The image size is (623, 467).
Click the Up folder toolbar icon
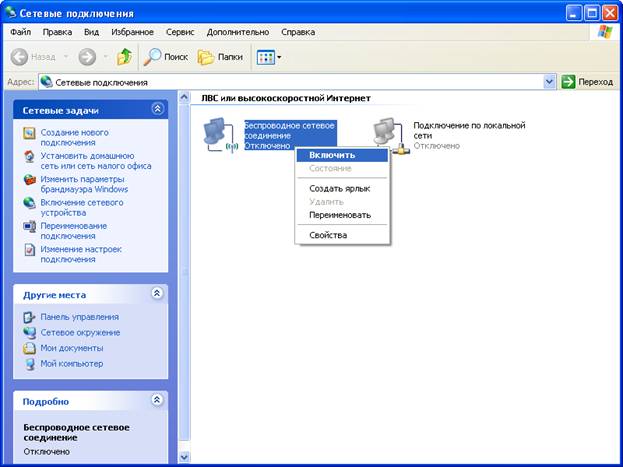(x=124, y=57)
